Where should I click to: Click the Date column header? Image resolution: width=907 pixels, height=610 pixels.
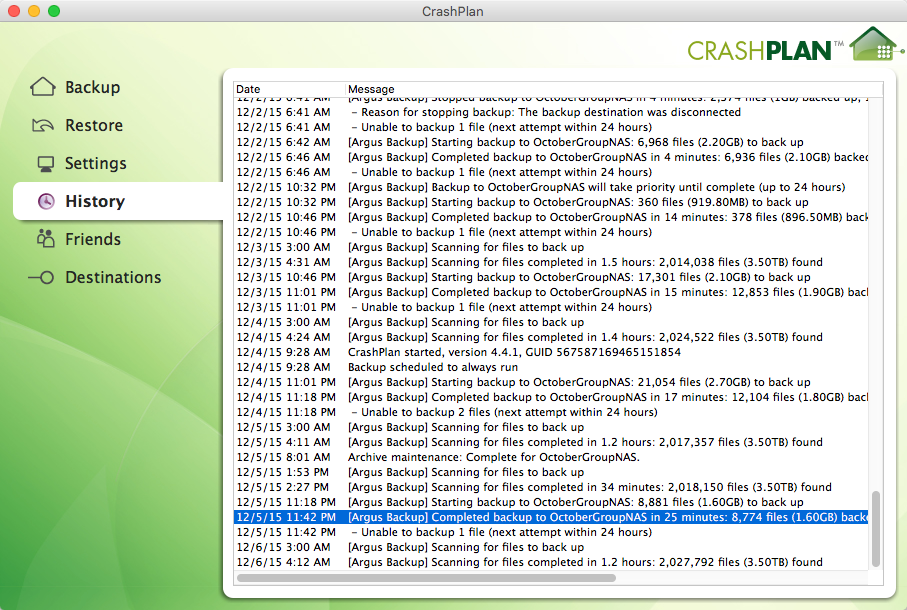tap(289, 89)
